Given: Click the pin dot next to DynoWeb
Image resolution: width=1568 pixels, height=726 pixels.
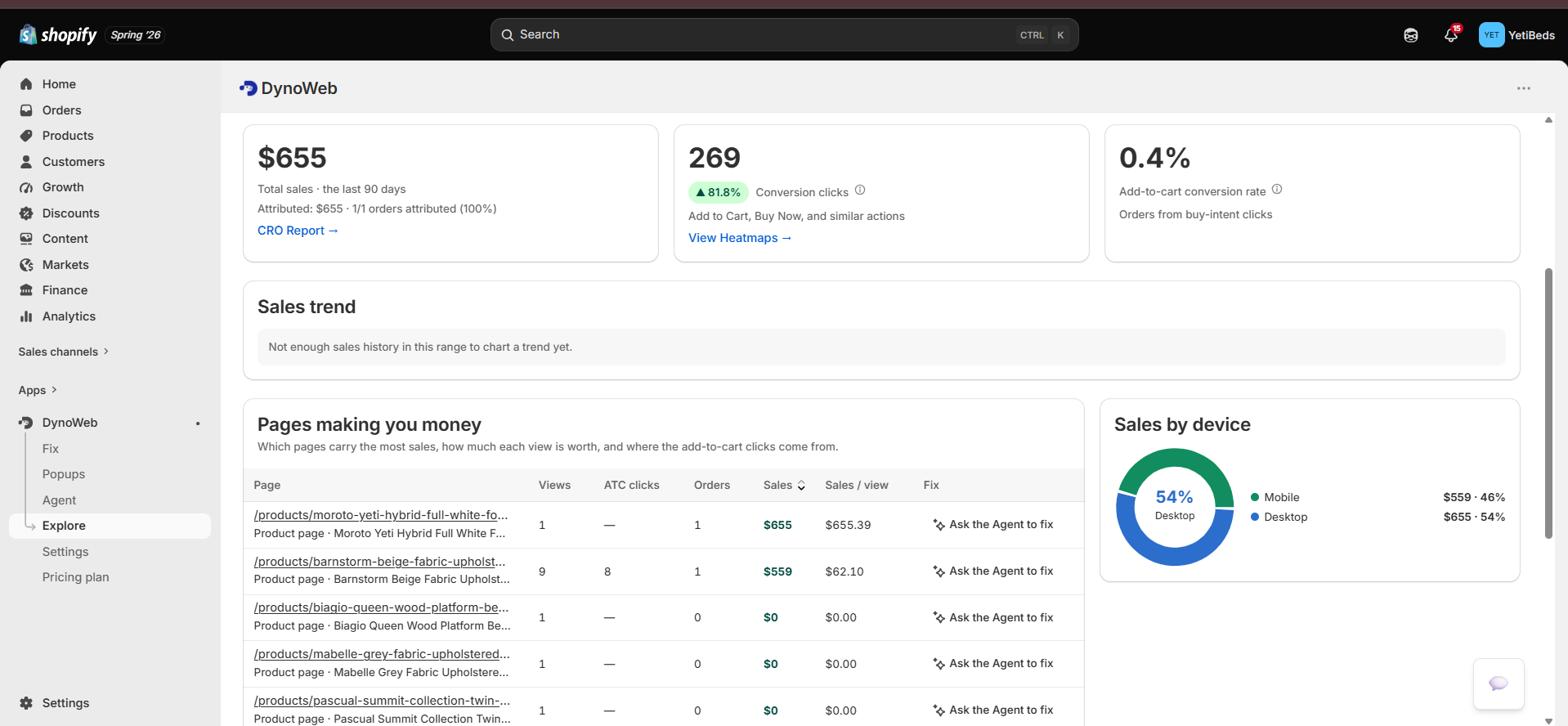Looking at the screenshot, I should (x=198, y=423).
